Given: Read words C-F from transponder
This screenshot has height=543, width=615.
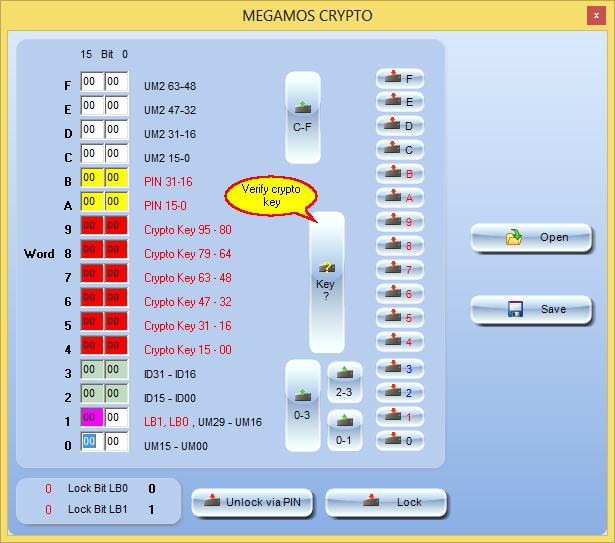Looking at the screenshot, I should click(303, 117).
